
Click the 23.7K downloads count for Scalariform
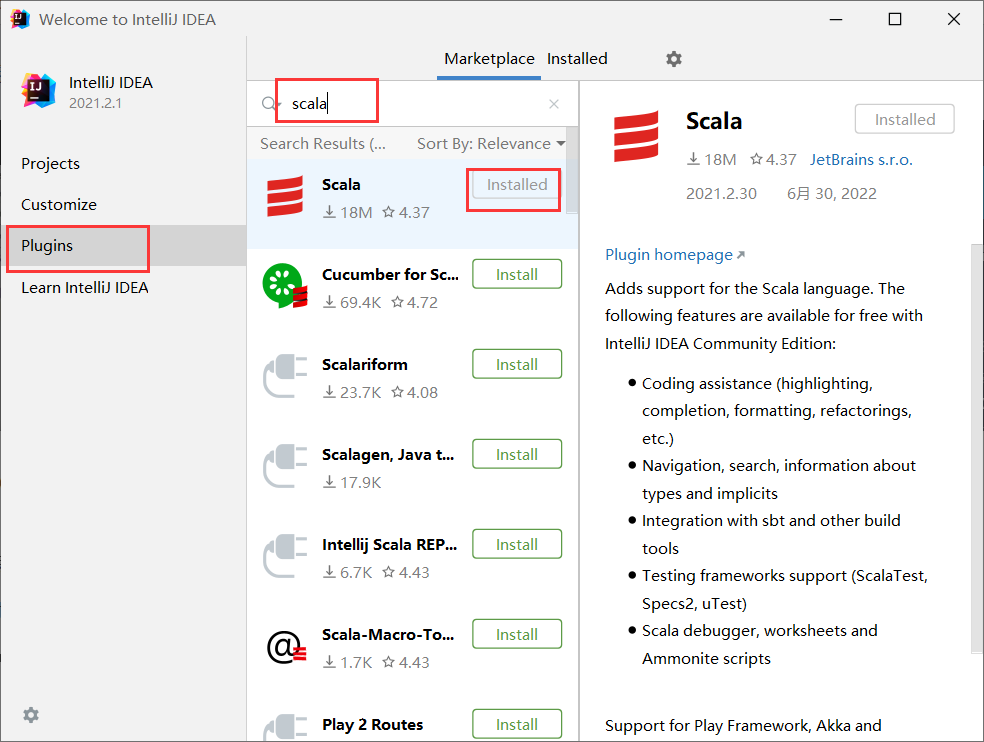pyautogui.click(x=360, y=392)
